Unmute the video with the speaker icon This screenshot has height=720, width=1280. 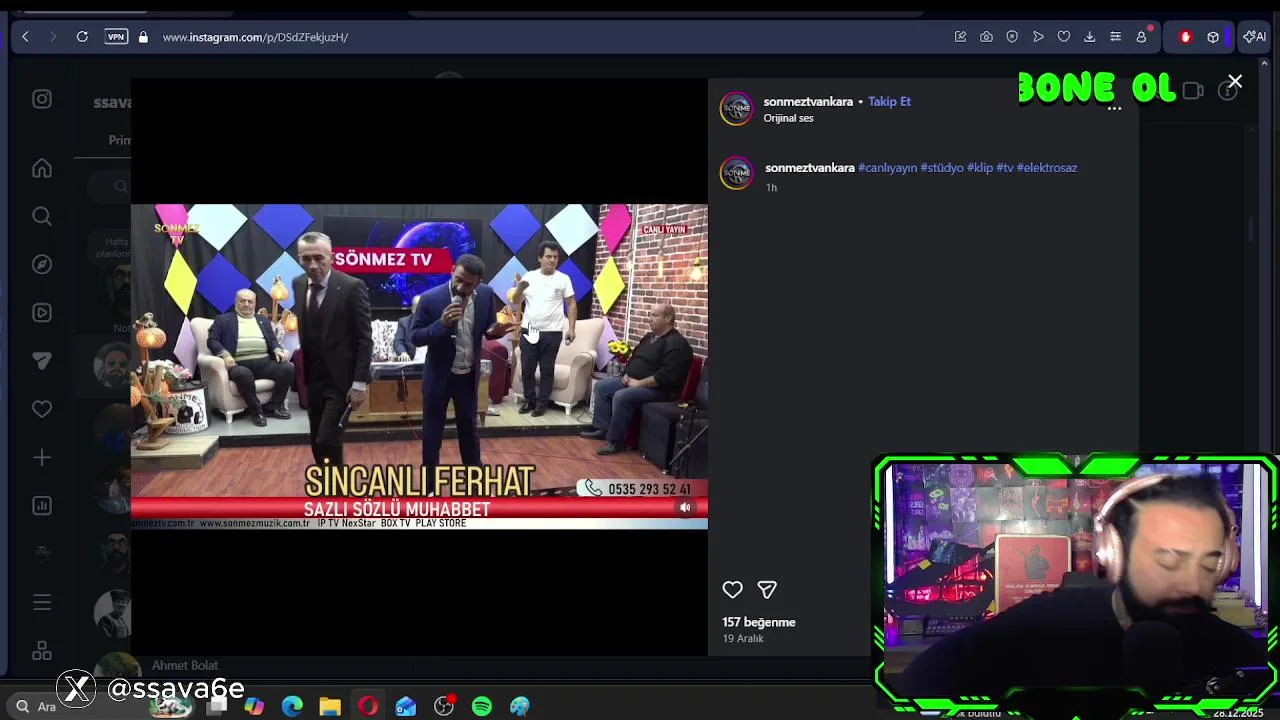point(685,508)
